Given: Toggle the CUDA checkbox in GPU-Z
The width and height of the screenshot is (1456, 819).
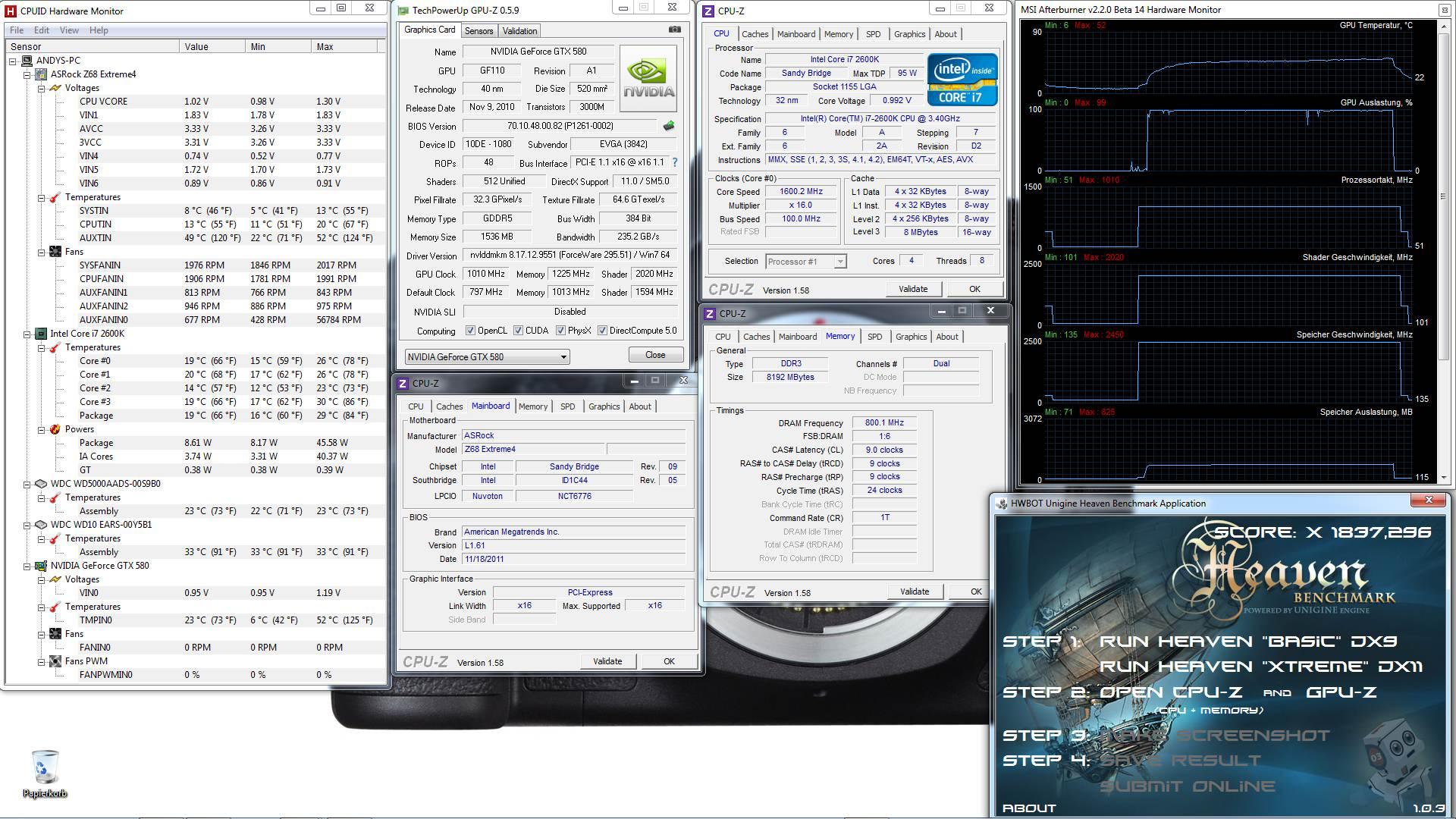Looking at the screenshot, I should click(519, 331).
